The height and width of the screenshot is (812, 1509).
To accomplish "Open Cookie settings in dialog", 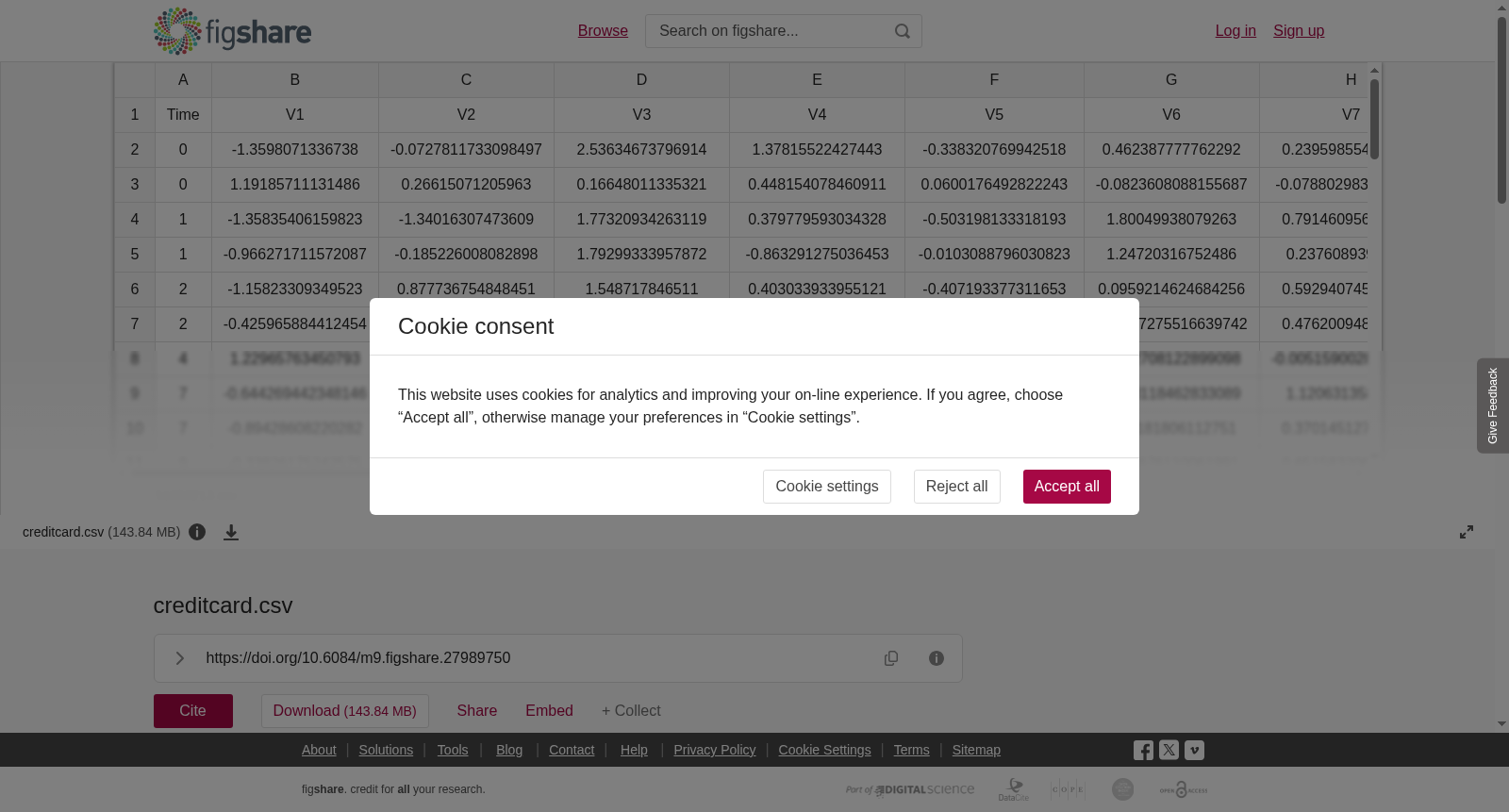I will coord(827,487).
